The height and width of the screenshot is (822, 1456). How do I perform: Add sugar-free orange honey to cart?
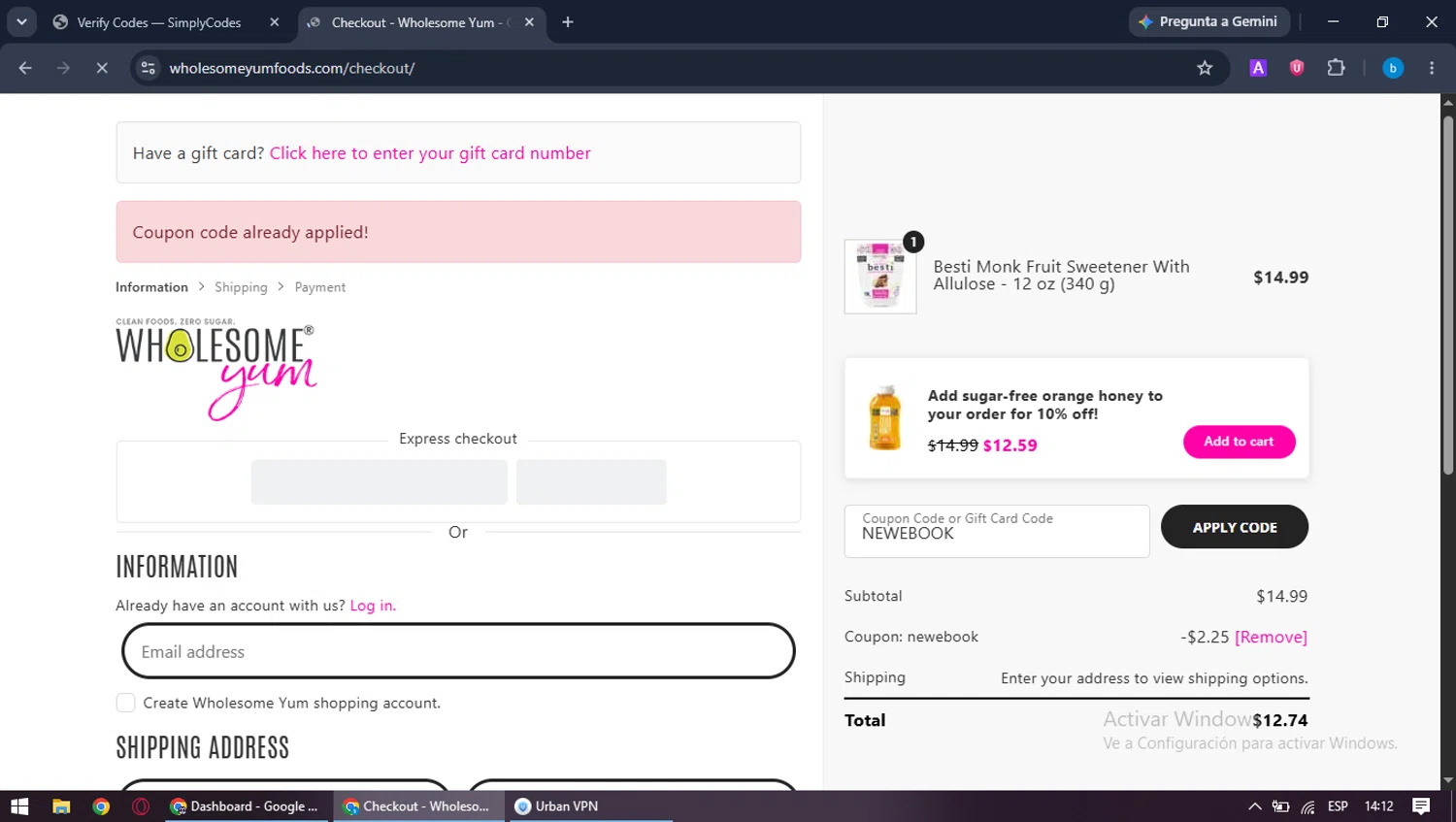(x=1239, y=442)
